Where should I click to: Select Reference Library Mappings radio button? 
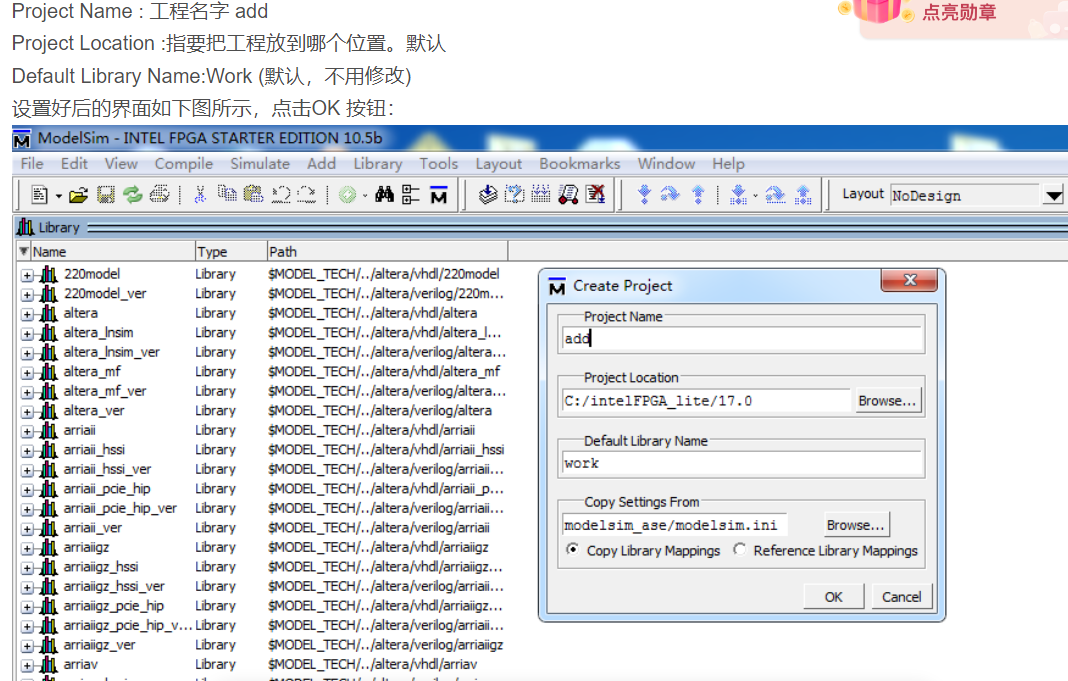(x=740, y=549)
